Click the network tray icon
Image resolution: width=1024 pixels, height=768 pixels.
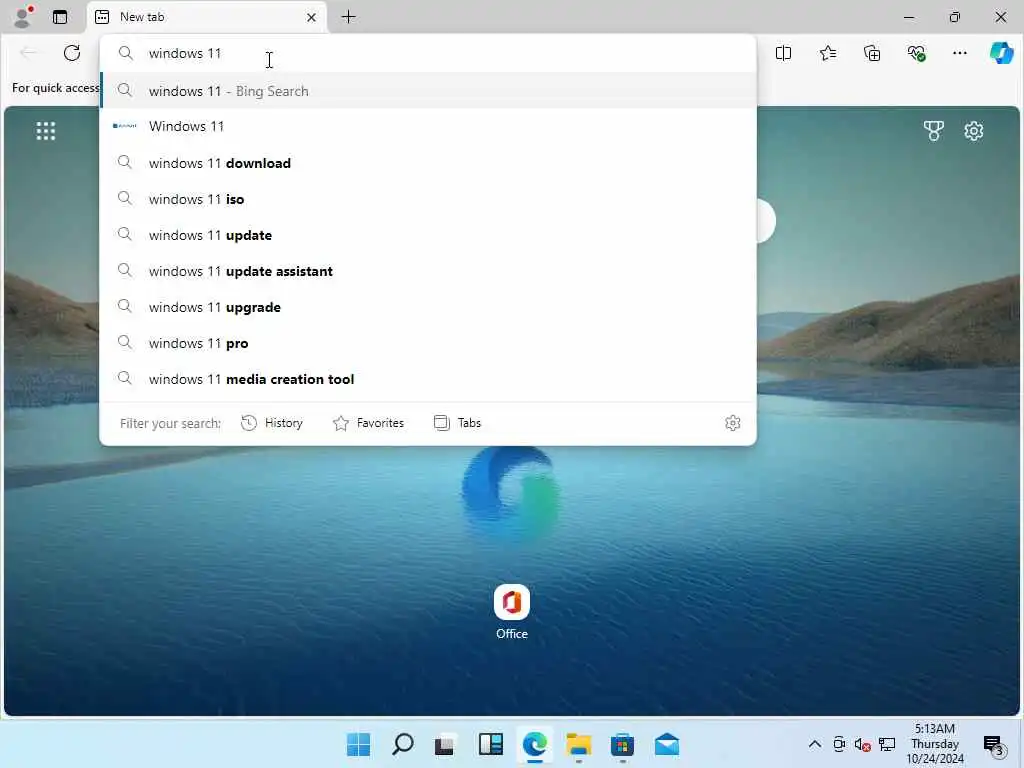coord(887,744)
